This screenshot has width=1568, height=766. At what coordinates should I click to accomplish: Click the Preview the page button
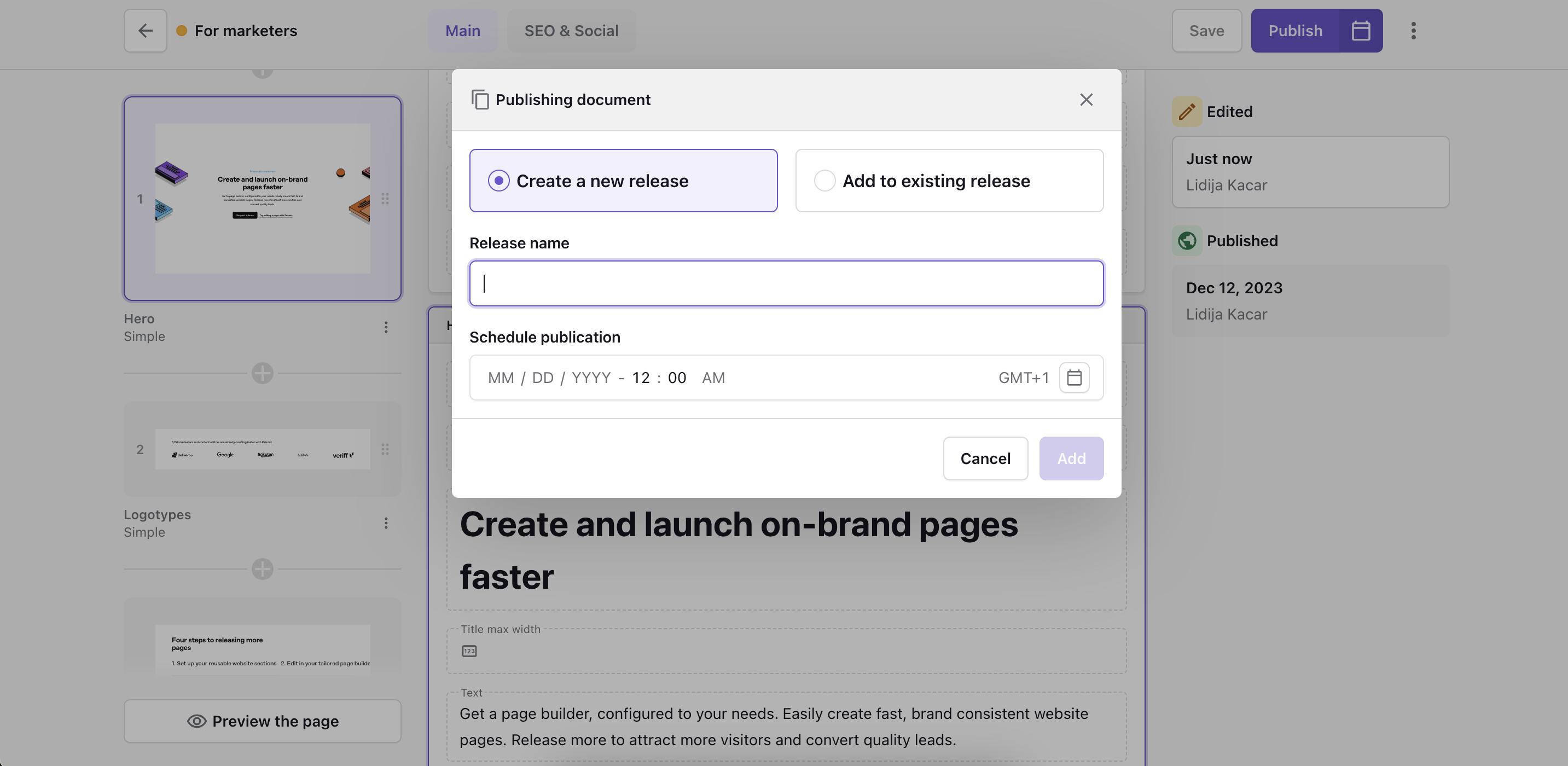tap(263, 721)
